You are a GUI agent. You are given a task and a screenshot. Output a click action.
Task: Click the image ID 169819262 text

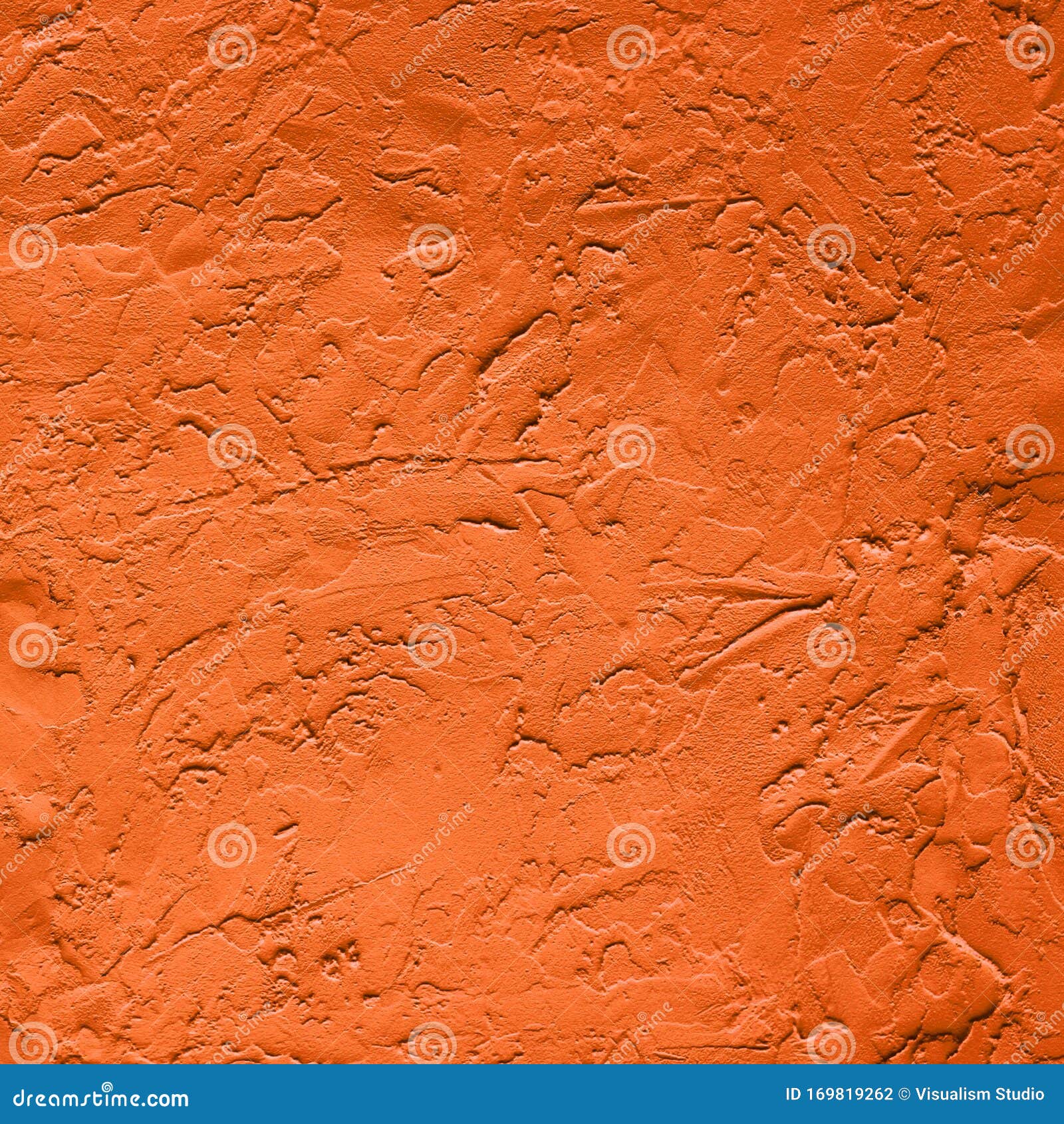pyautogui.click(x=839, y=1095)
